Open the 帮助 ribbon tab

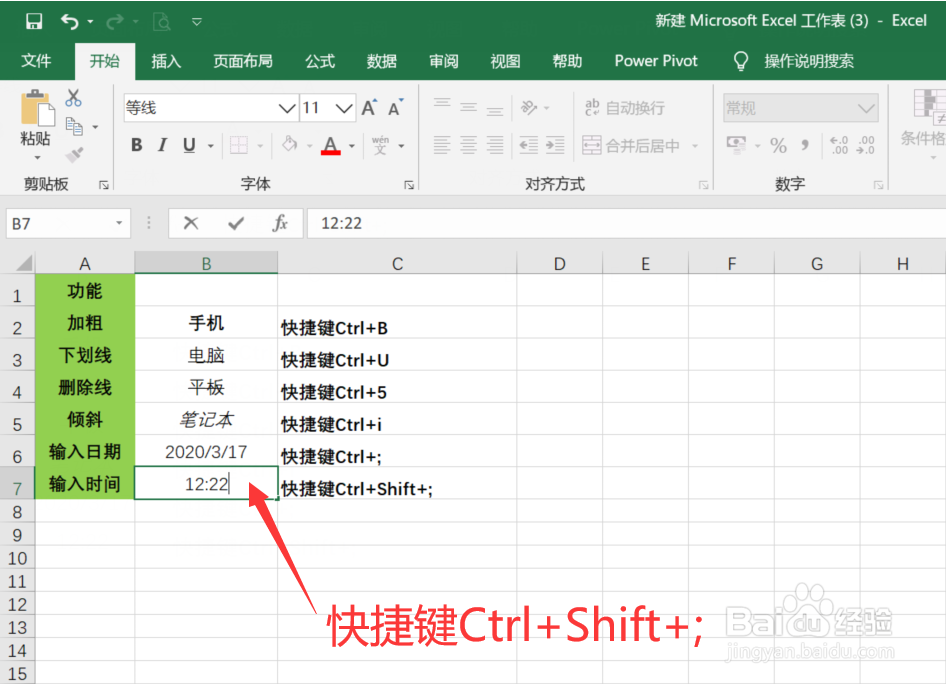tap(567, 61)
